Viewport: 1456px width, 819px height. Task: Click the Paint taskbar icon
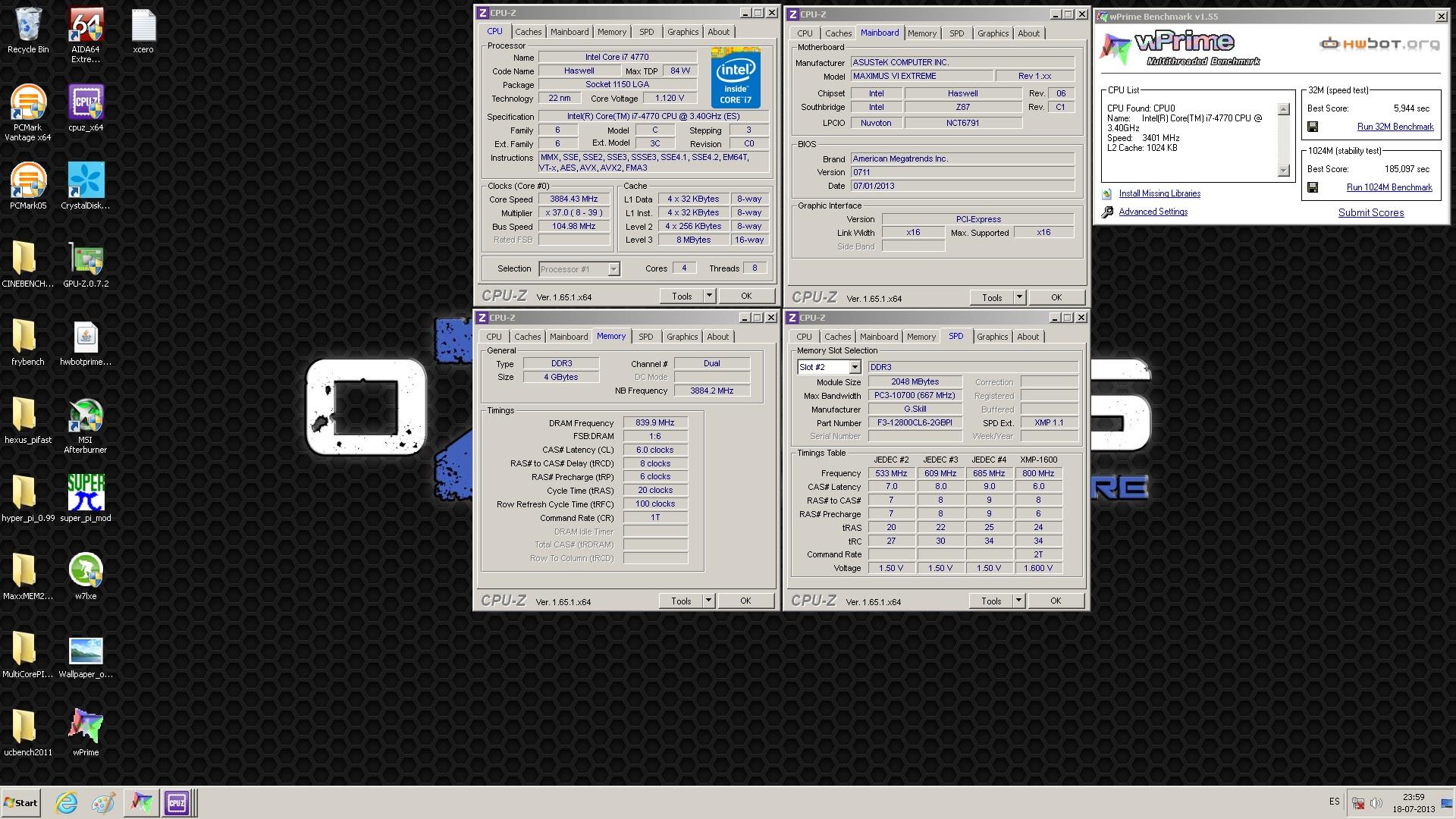[103, 802]
